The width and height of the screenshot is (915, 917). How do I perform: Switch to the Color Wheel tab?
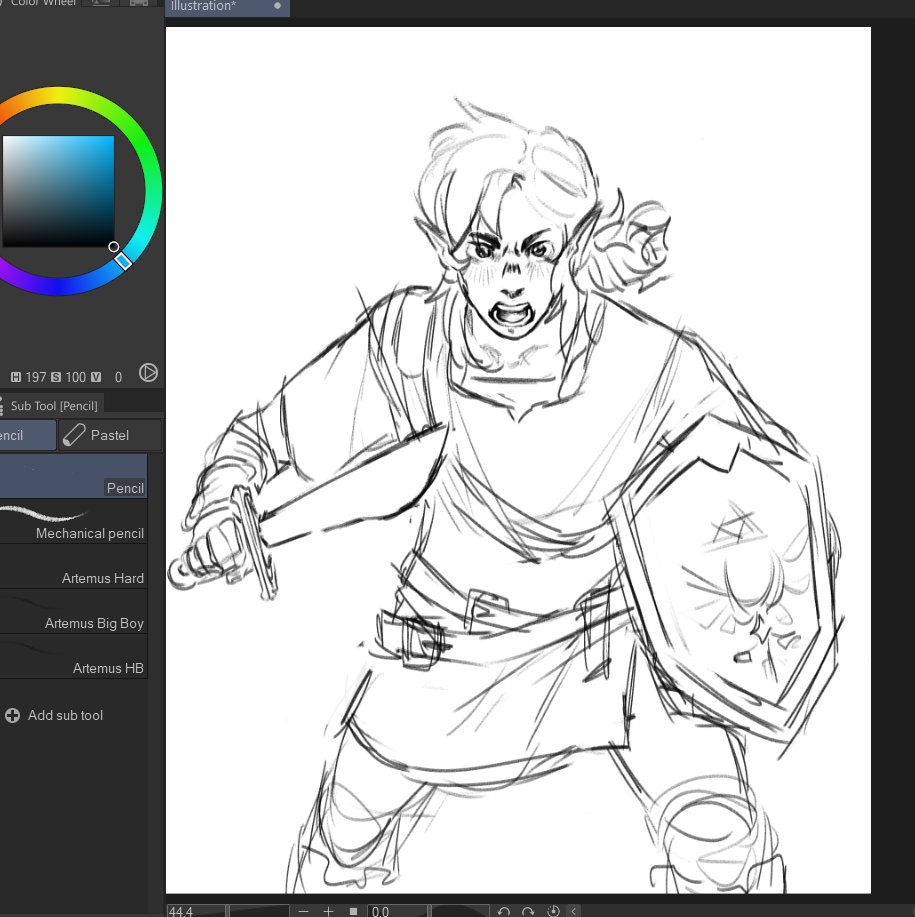41,3
